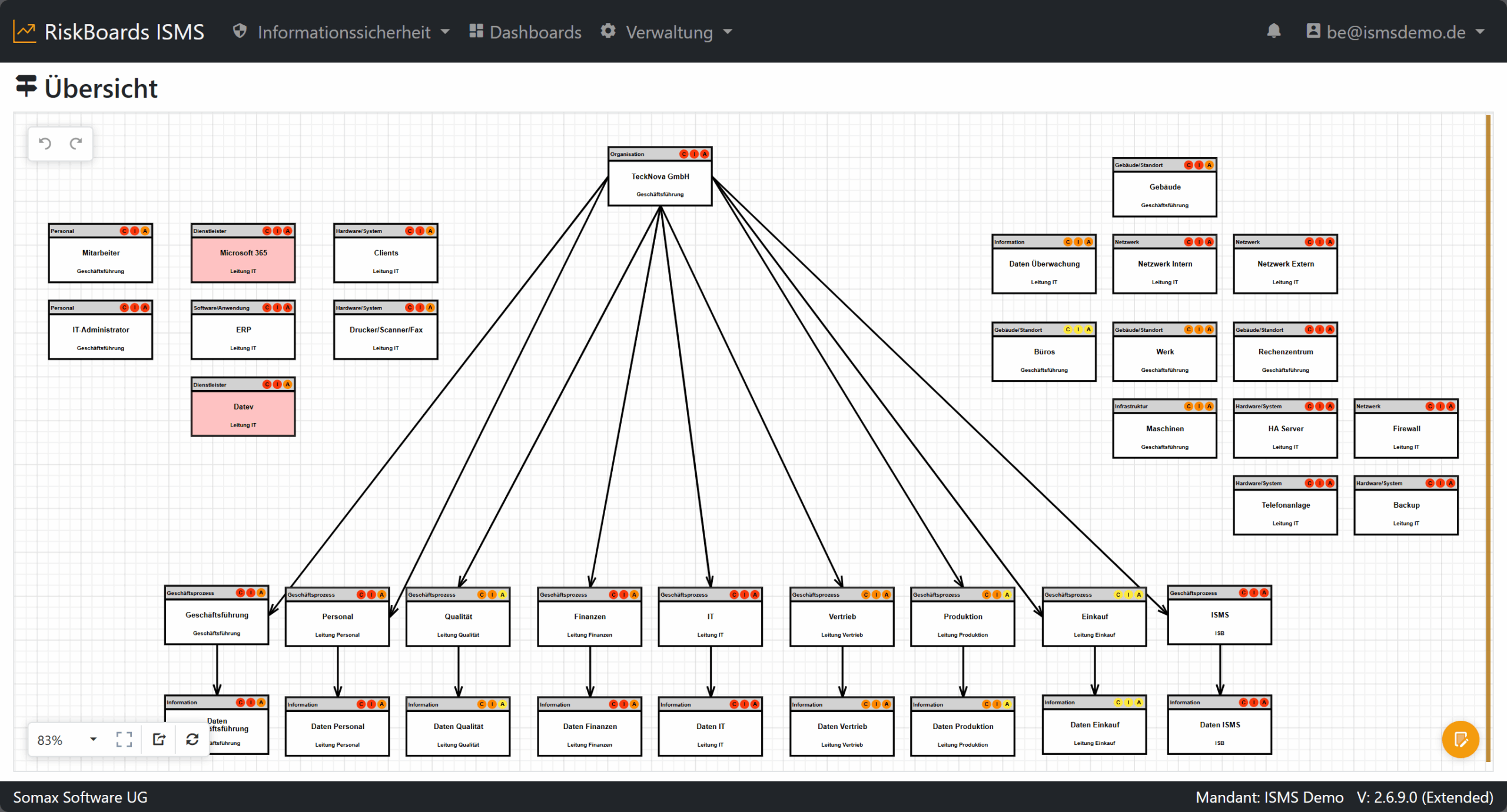Click the C indicator on the ISMS process node
This screenshot has width=1507, height=812.
coord(1243,593)
